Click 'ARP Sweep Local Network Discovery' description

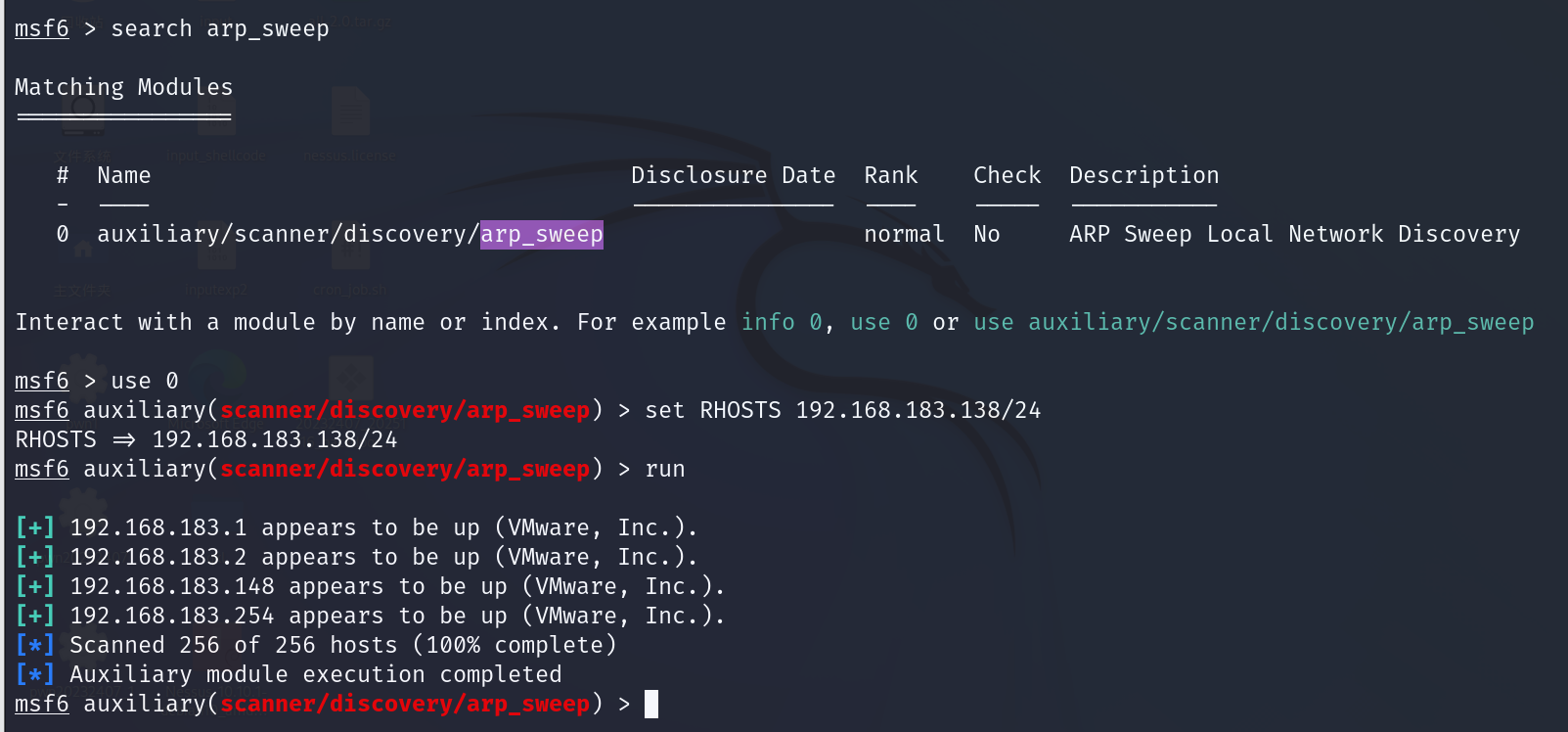pyautogui.click(x=1295, y=234)
